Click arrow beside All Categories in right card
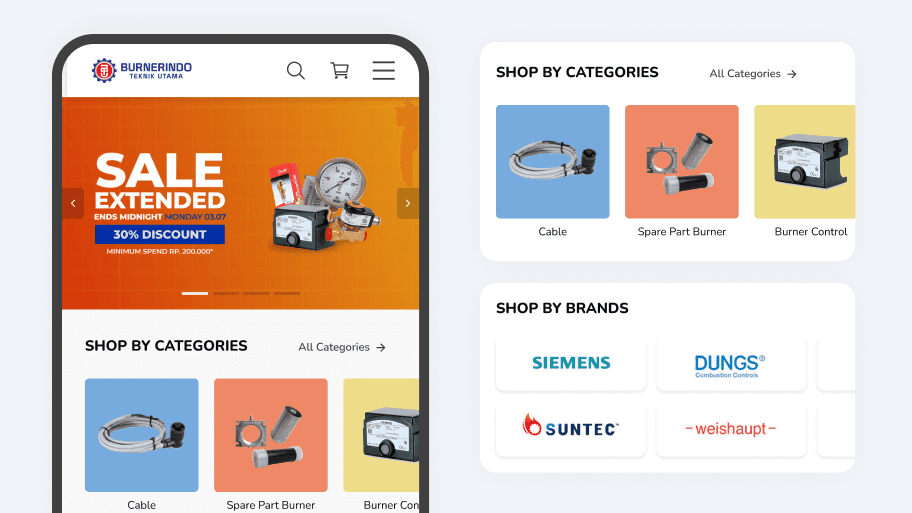The width and height of the screenshot is (912, 513). [x=792, y=74]
